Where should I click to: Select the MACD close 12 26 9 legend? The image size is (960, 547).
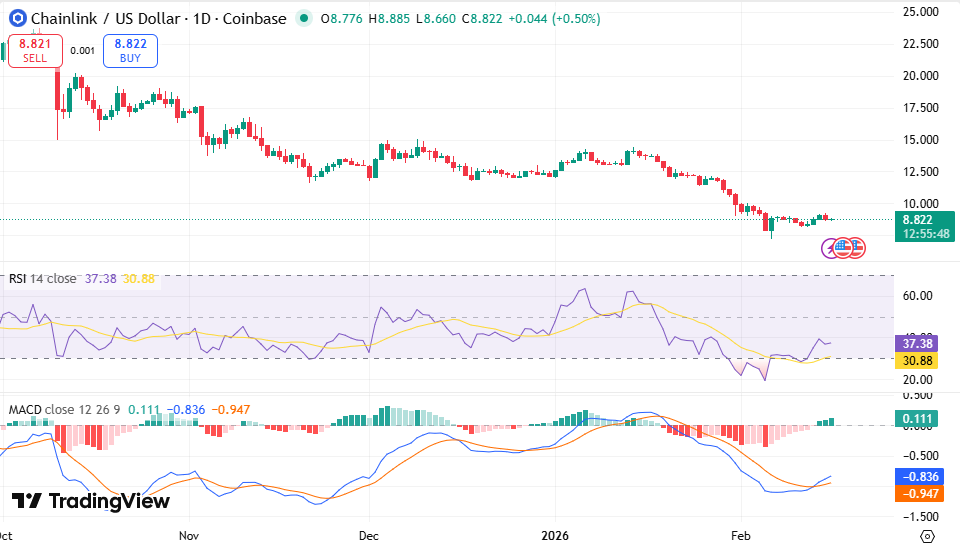coord(64,409)
